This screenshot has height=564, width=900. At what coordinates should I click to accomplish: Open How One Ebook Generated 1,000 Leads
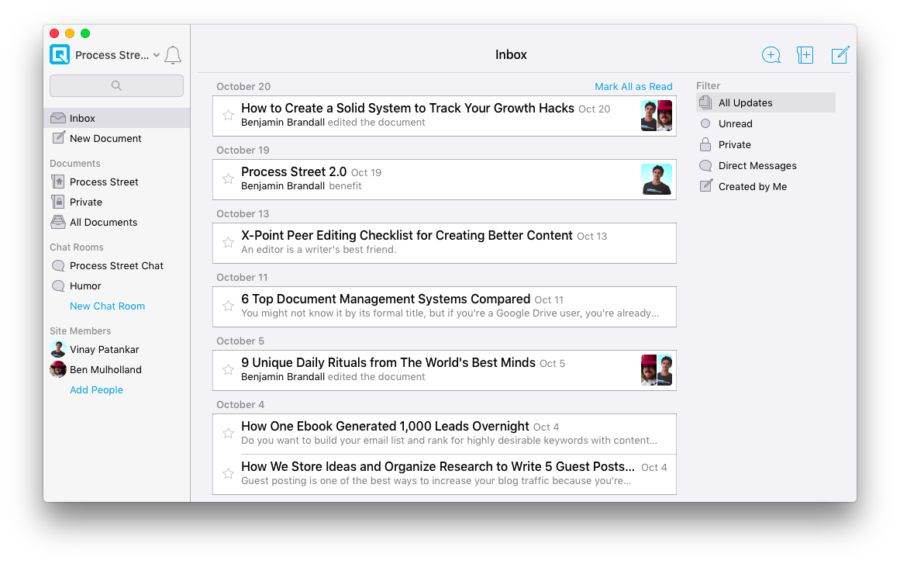point(444,434)
